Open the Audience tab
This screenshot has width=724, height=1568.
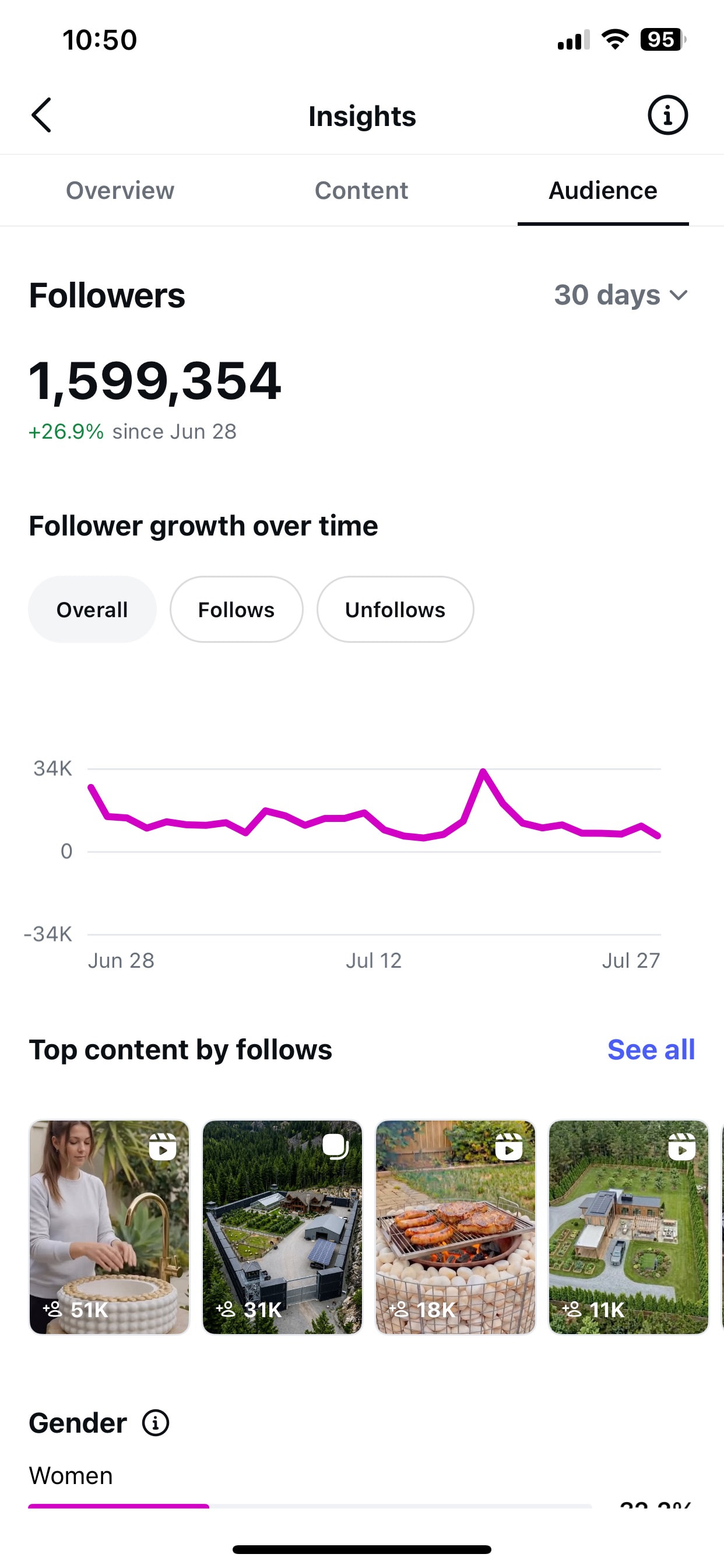coord(603,191)
